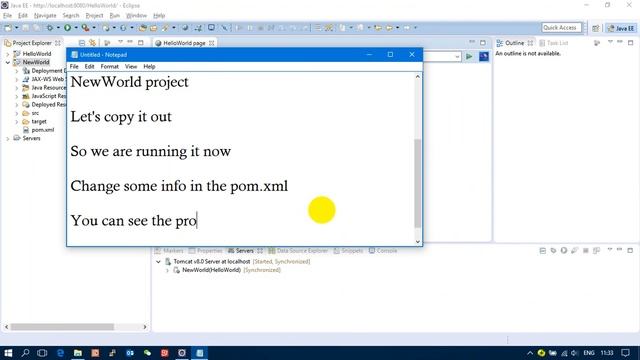
Task: Open File Explorer from the taskbar
Action: (78, 353)
